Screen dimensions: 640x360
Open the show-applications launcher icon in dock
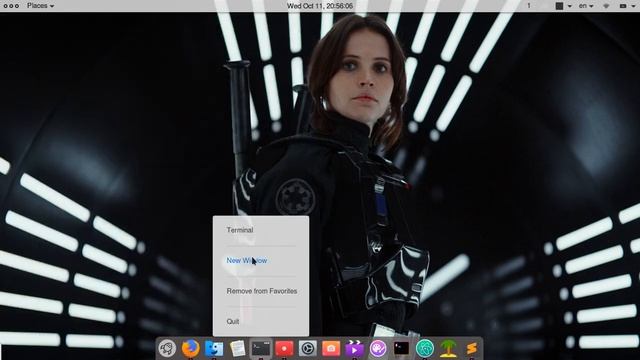167,348
